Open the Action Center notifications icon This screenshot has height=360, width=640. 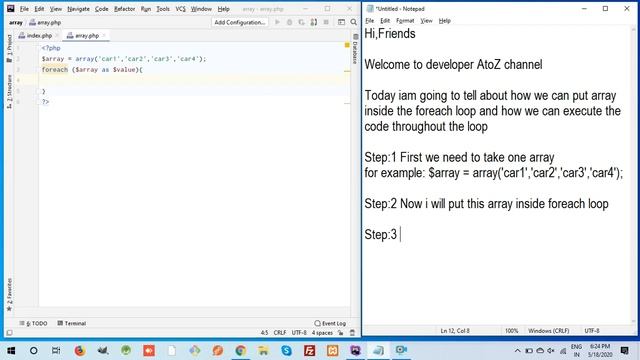(624, 350)
